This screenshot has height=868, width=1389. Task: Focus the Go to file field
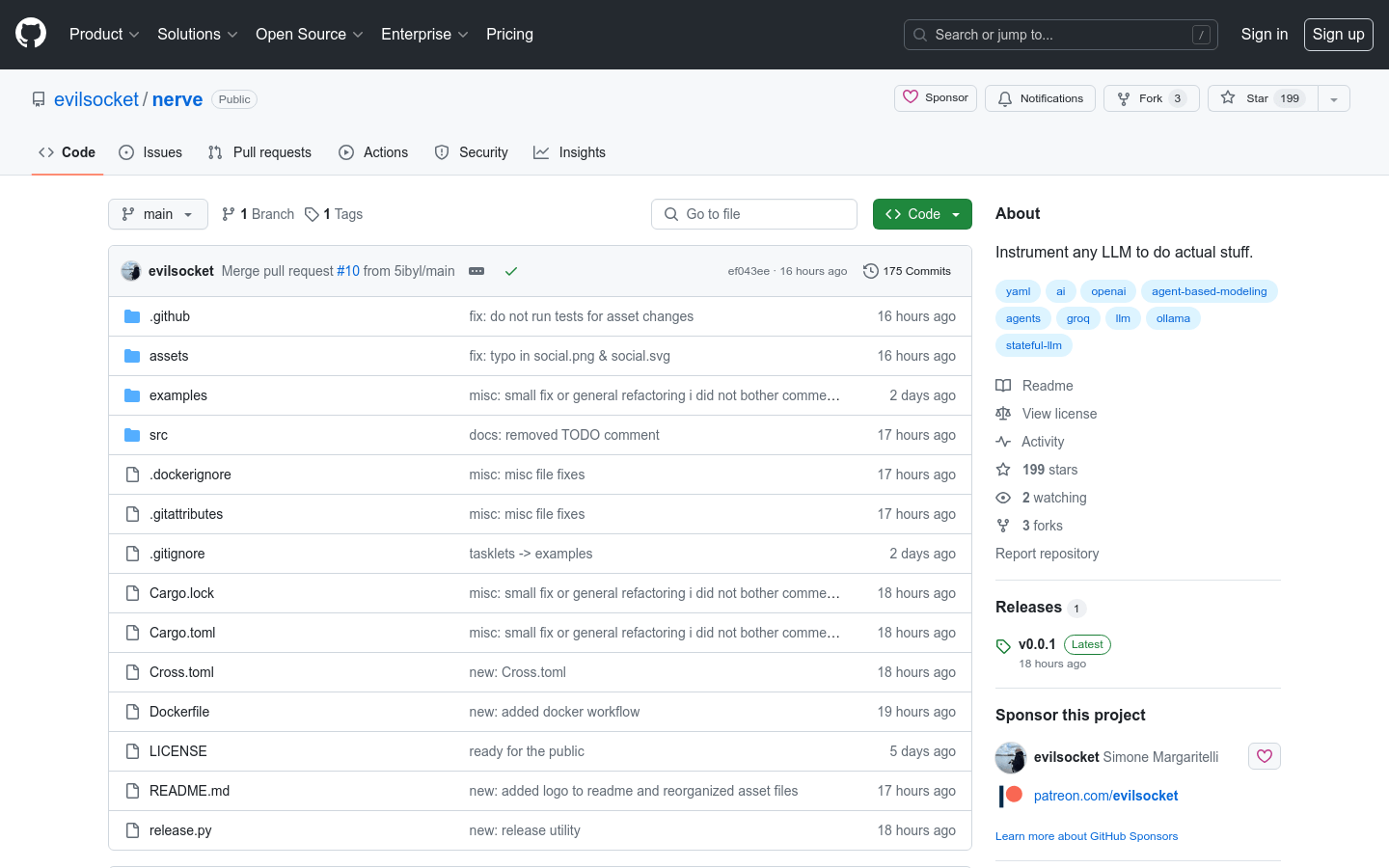(x=754, y=214)
